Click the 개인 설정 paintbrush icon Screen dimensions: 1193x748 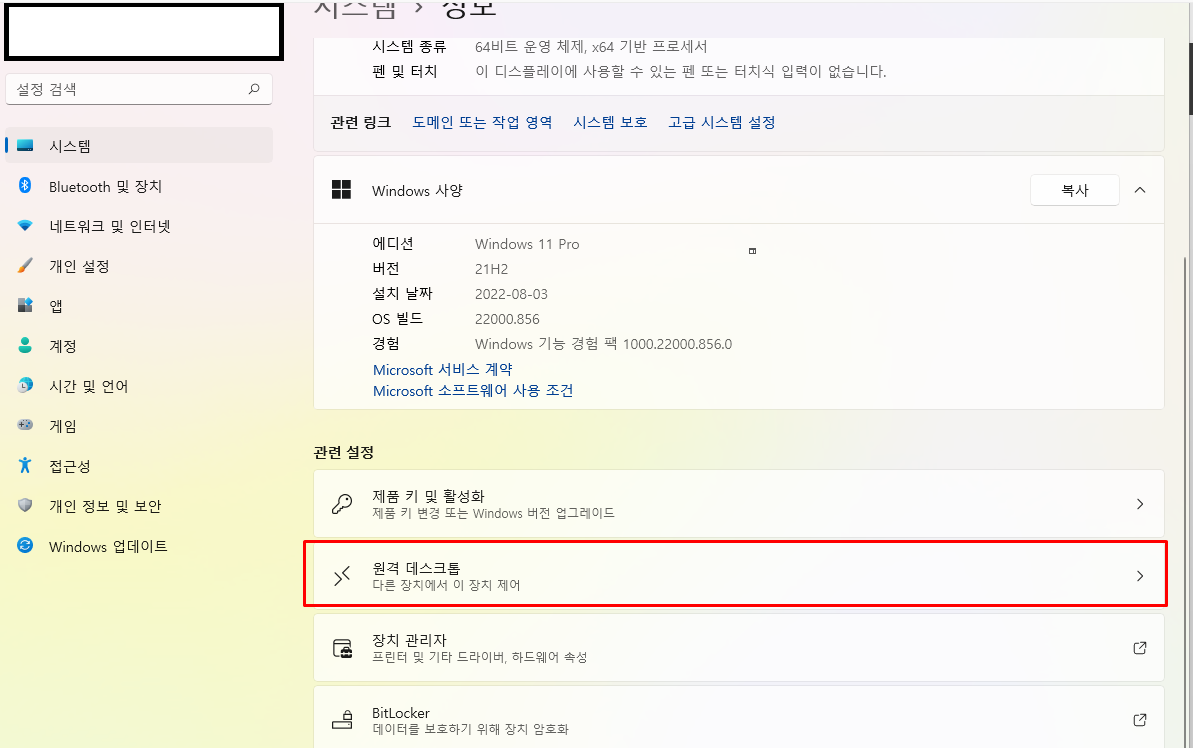[25, 266]
